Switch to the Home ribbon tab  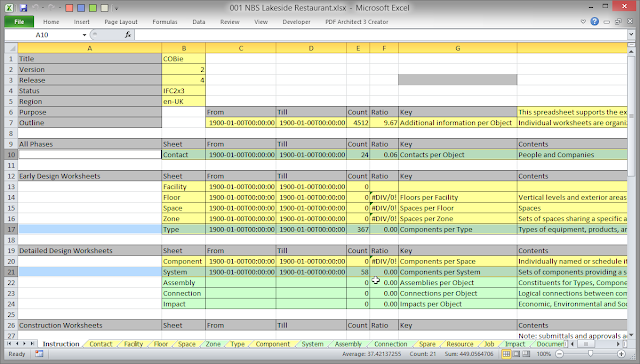51,22
